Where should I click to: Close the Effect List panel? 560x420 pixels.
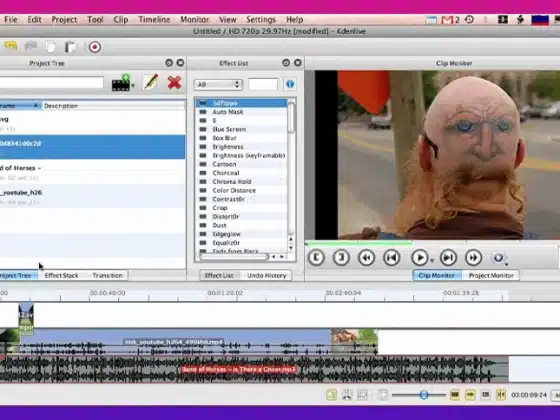coord(298,63)
